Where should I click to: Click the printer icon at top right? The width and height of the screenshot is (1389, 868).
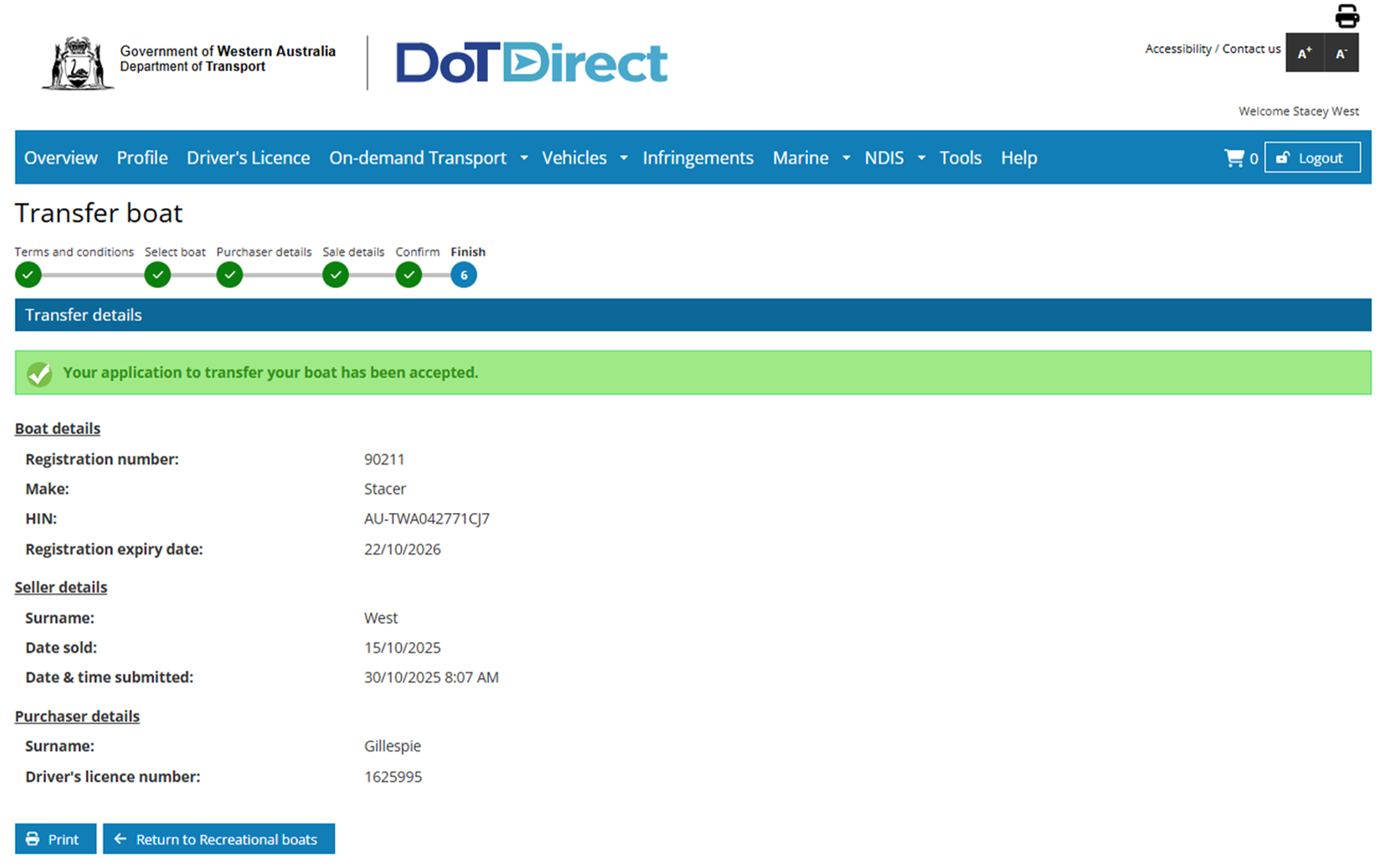coord(1346,16)
